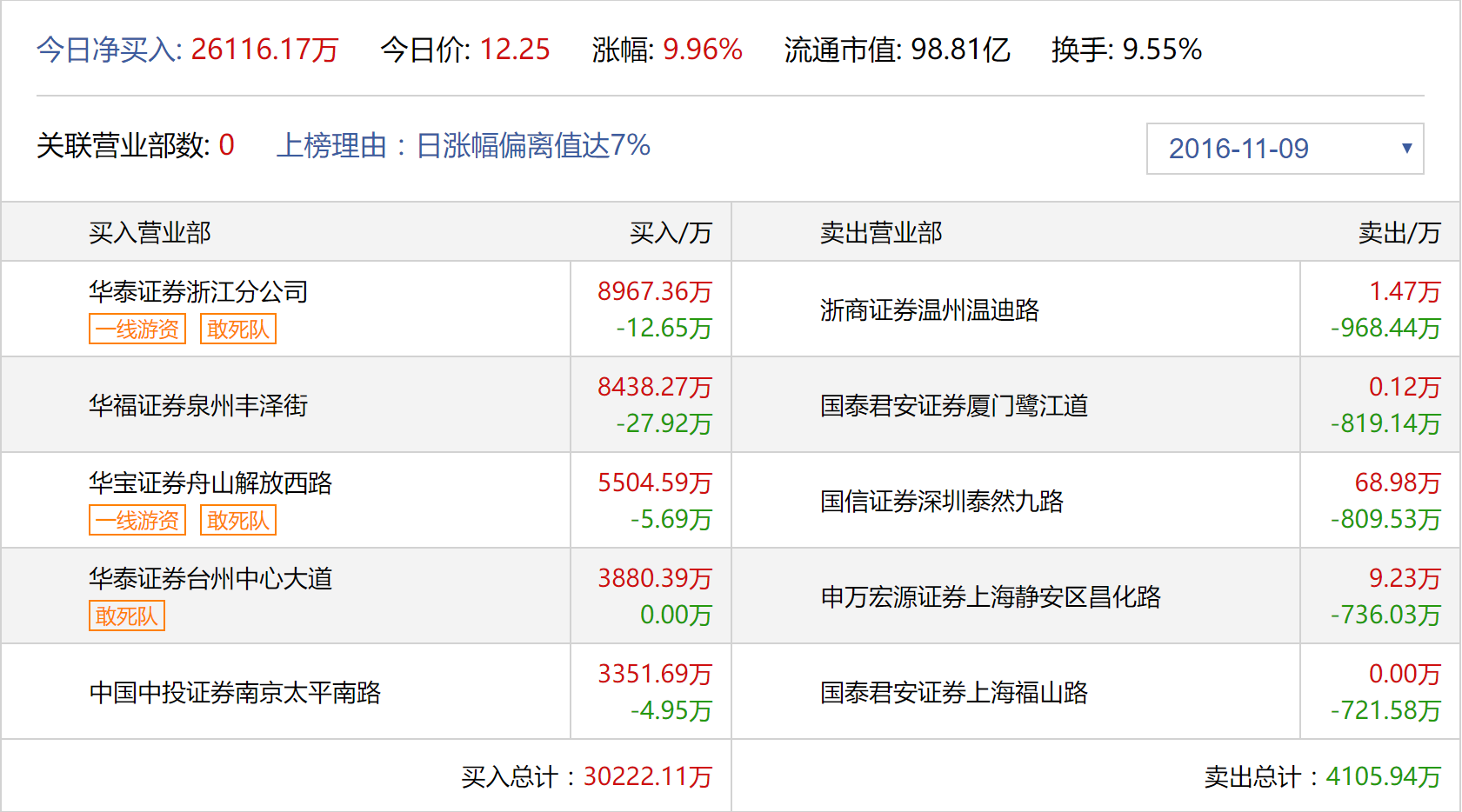The image size is (1462, 812).
Task: Select the 9.23万 value
Action: (x=1405, y=578)
